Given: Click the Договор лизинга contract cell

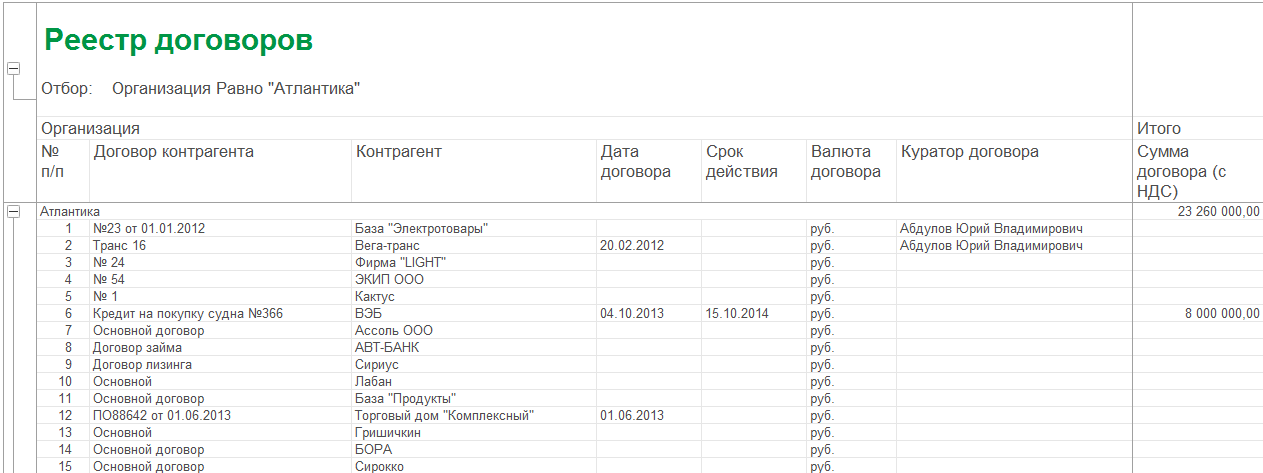Looking at the screenshot, I should click(x=142, y=364).
